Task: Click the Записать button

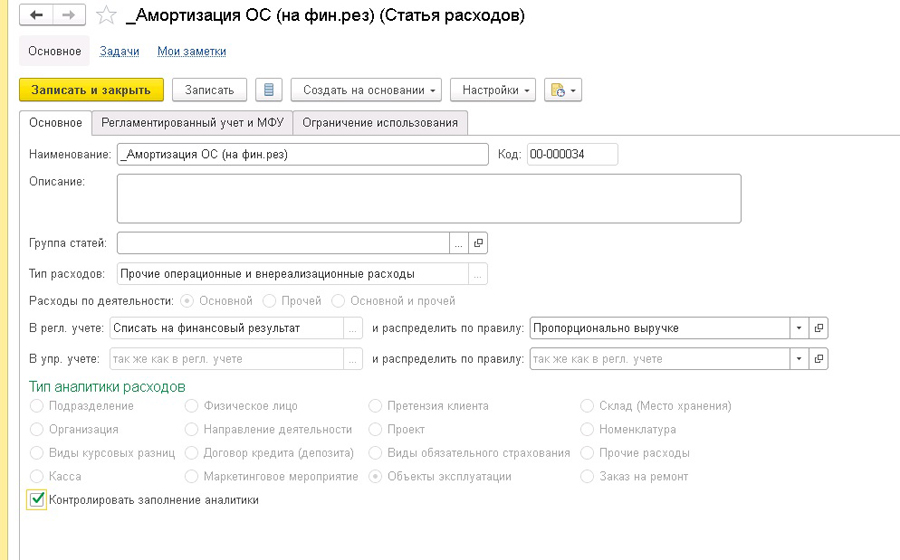Action: [x=210, y=90]
